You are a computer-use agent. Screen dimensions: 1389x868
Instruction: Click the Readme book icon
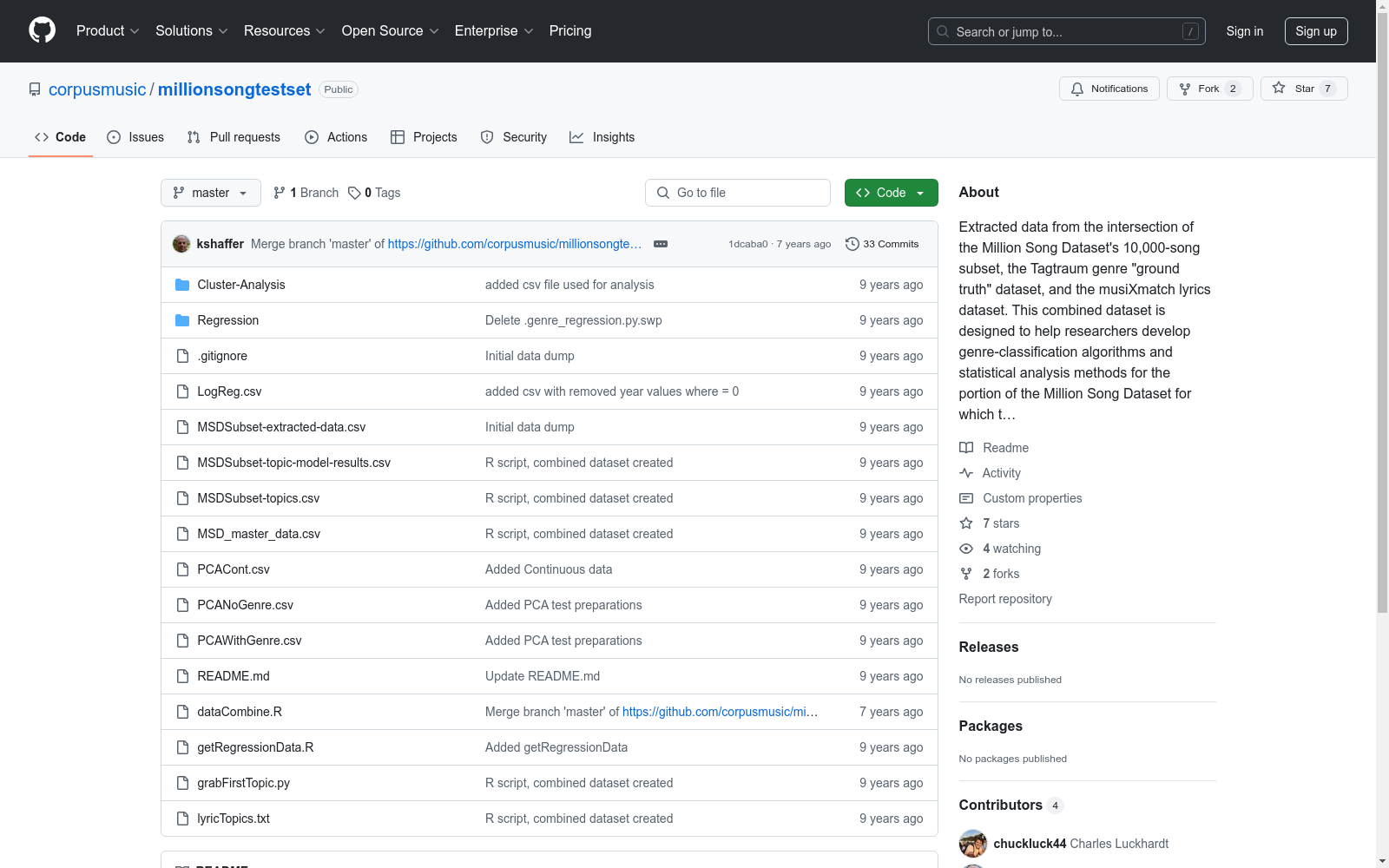966,448
